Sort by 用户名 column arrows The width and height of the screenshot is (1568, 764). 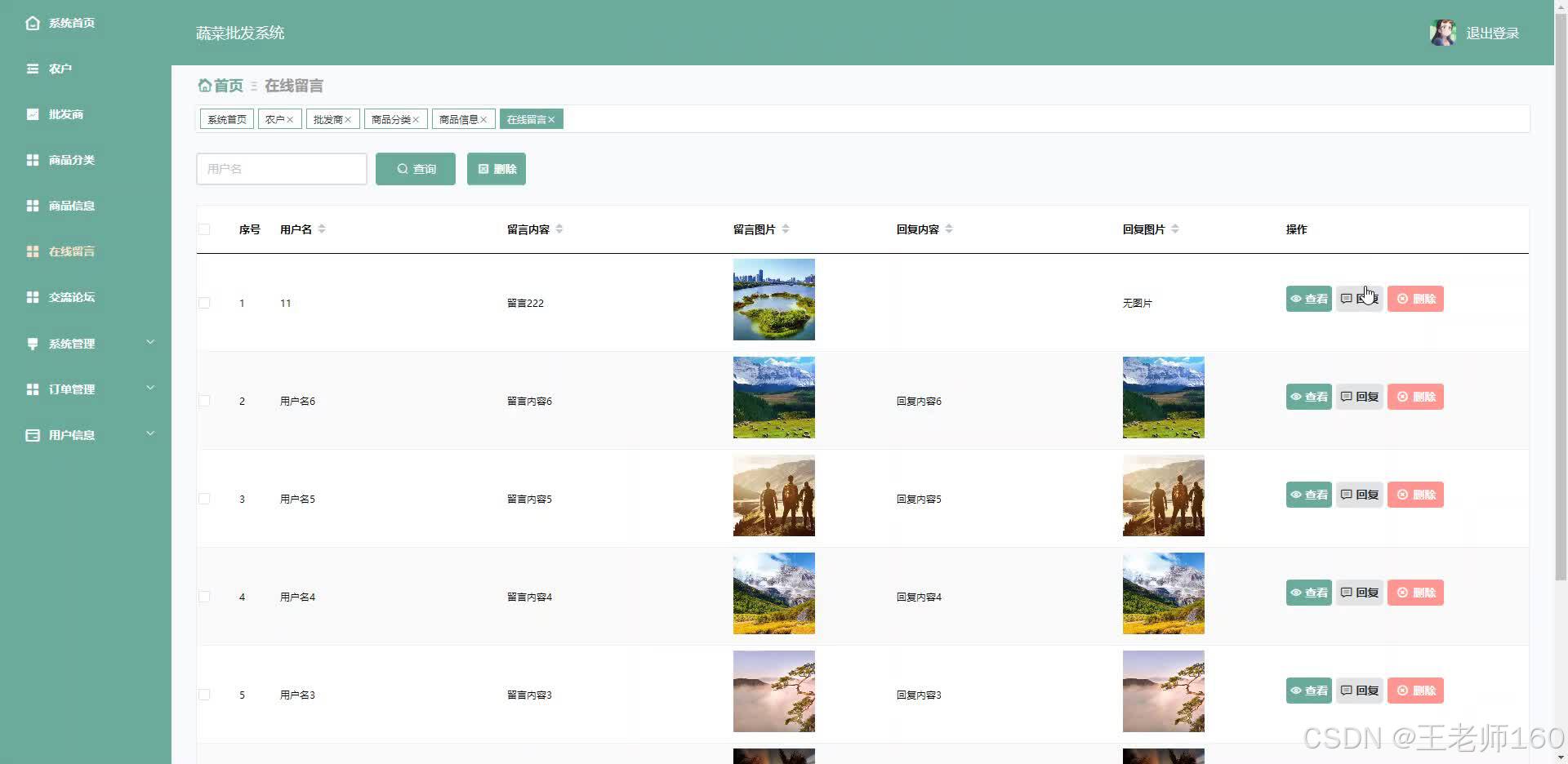pos(322,229)
